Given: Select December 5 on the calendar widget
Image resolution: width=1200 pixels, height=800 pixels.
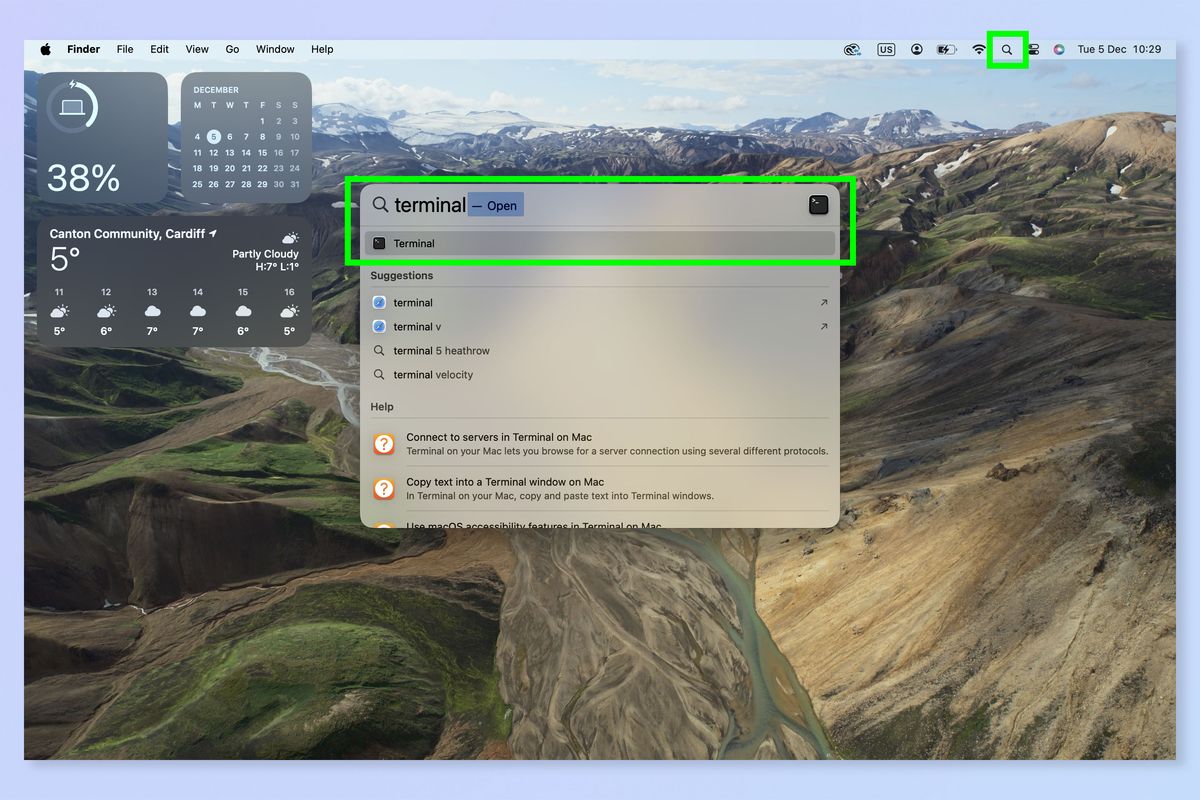Looking at the screenshot, I should 216,137.
